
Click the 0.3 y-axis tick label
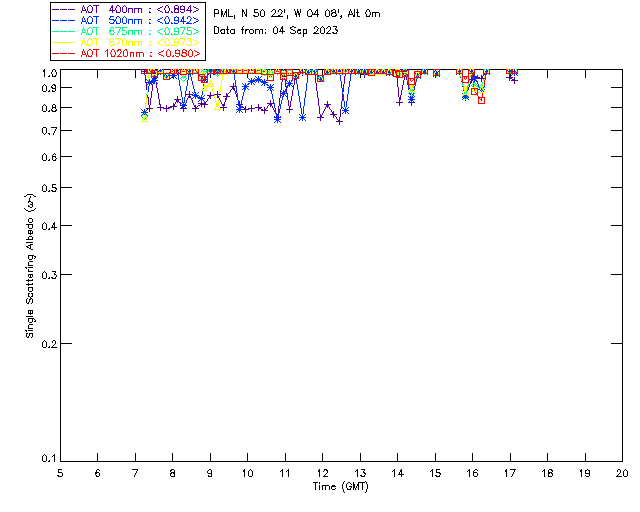(x=49, y=275)
